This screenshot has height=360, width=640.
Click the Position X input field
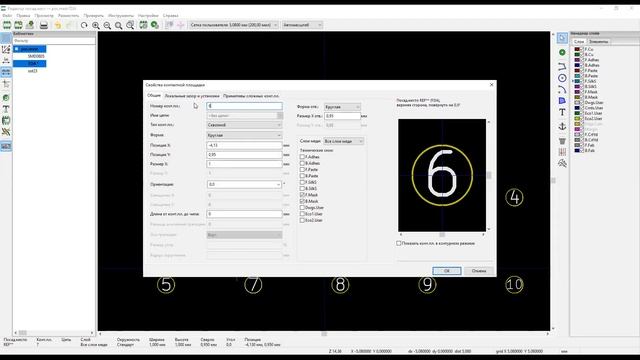coord(244,145)
